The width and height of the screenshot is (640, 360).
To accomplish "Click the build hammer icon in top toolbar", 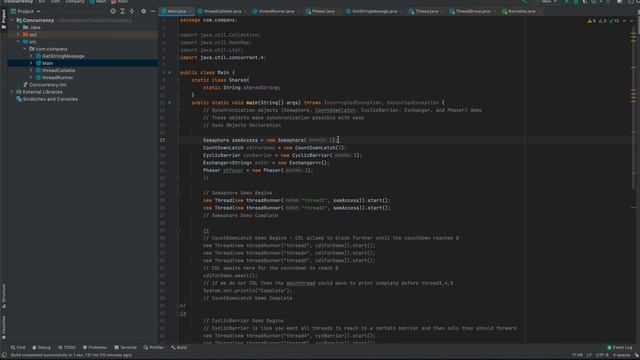I will tap(524, 2).
